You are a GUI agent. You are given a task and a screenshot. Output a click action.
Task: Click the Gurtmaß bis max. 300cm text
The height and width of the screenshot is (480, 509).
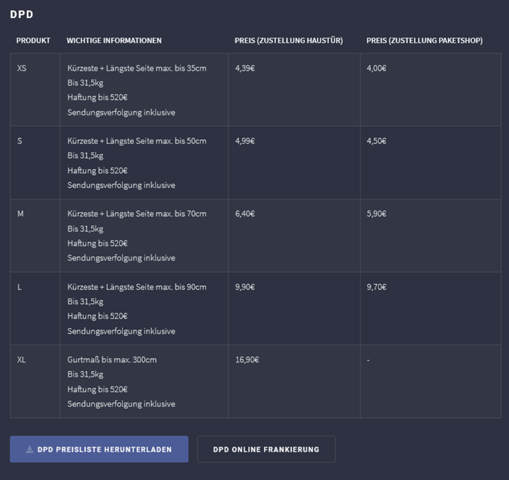click(112, 360)
